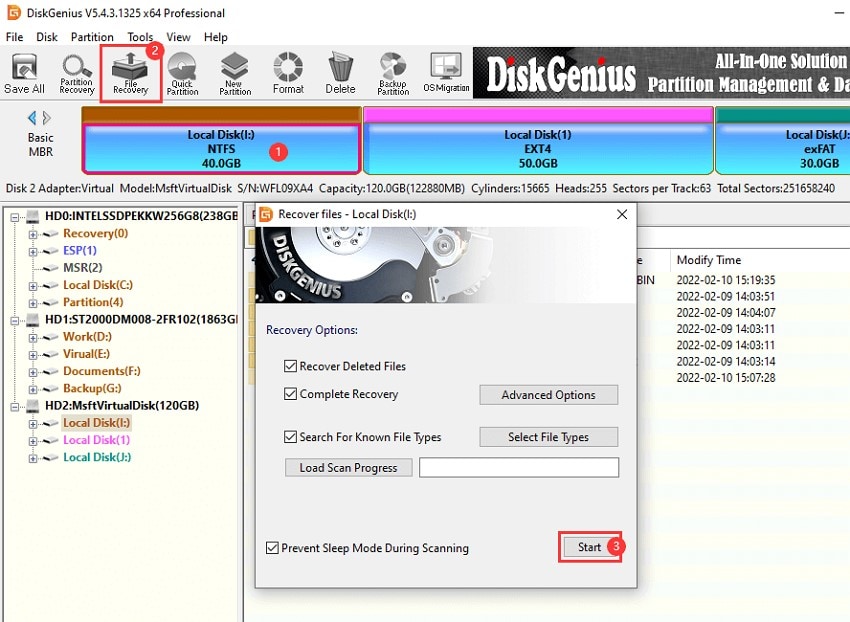Click drive icon beside Backup(G:)
This screenshot has height=622, width=850.
click(x=51, y=388)
